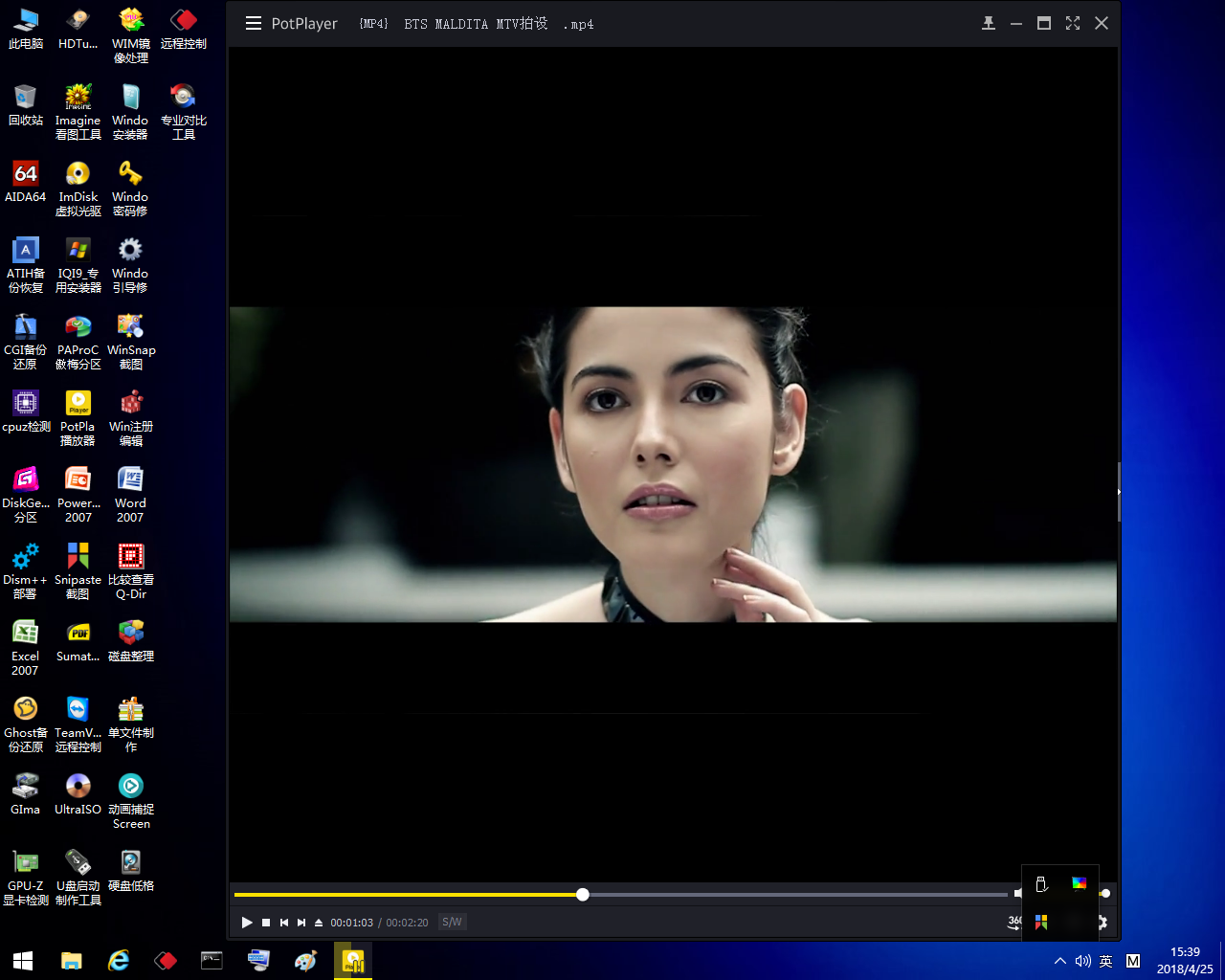1225x980 pixels.
Task: Open PotPlayer settings gear
Action: click(x=1102, y=923)
